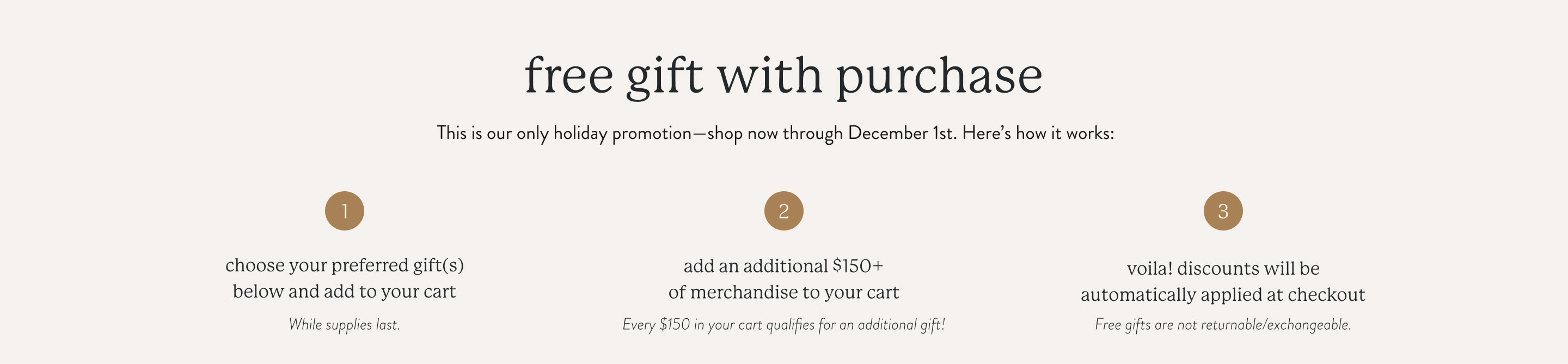Click the number 1 step circle

345,211
